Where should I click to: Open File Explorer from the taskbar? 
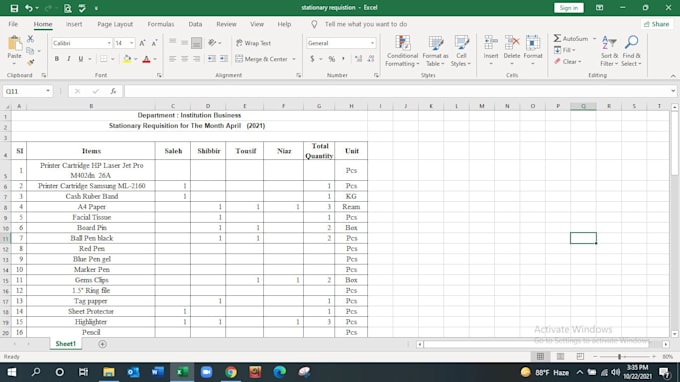[108, 372]
